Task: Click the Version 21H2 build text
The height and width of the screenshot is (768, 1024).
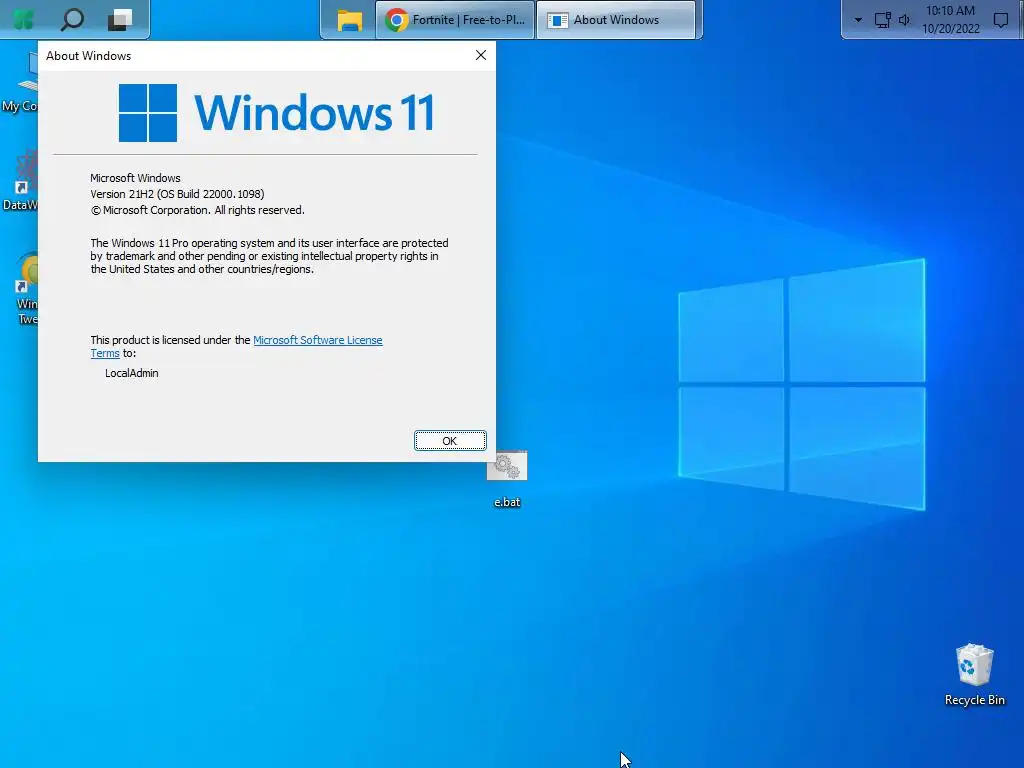Action: click(x=177, y=194)
